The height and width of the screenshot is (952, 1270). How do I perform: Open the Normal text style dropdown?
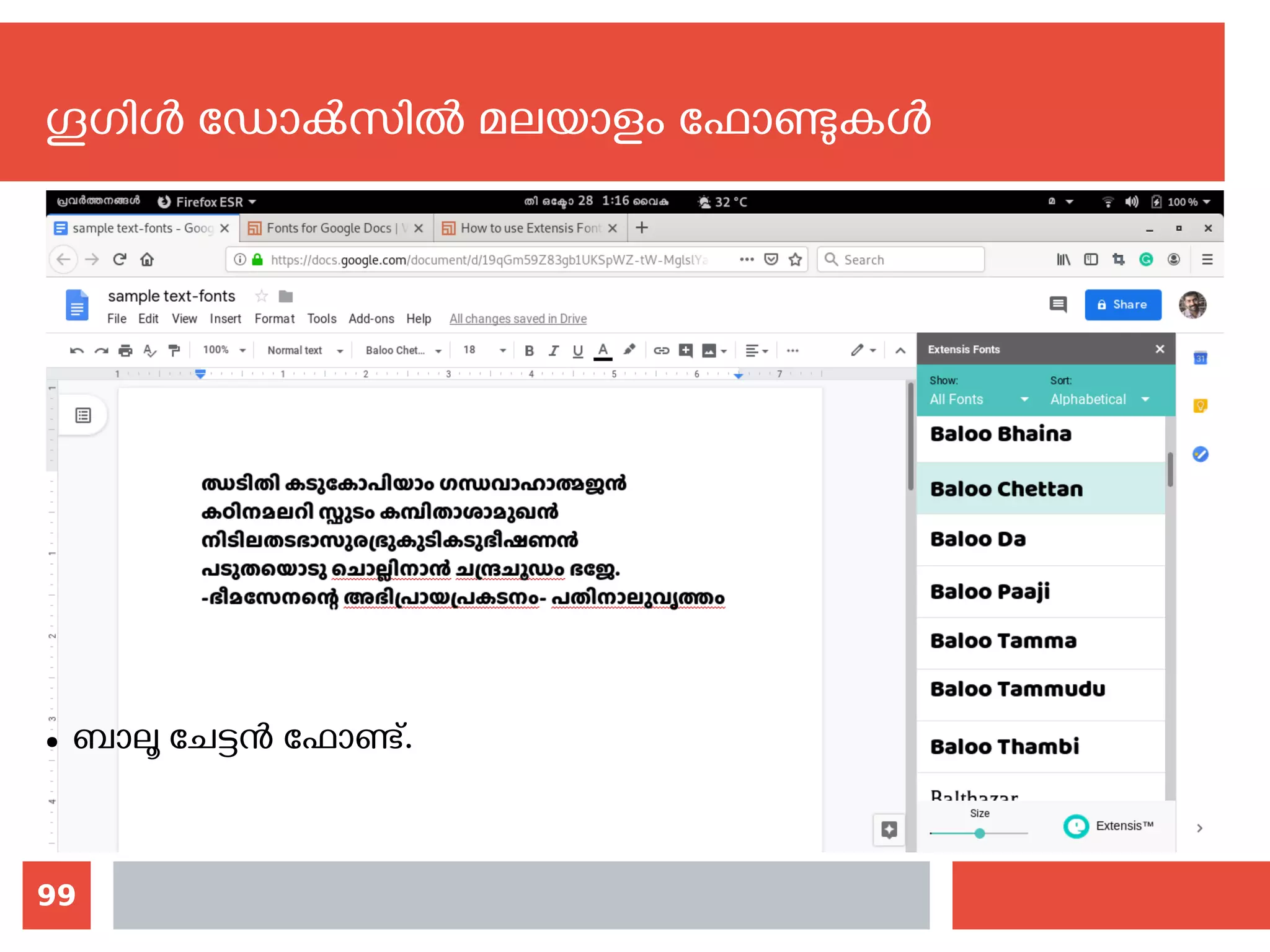(x=305, y=351)
